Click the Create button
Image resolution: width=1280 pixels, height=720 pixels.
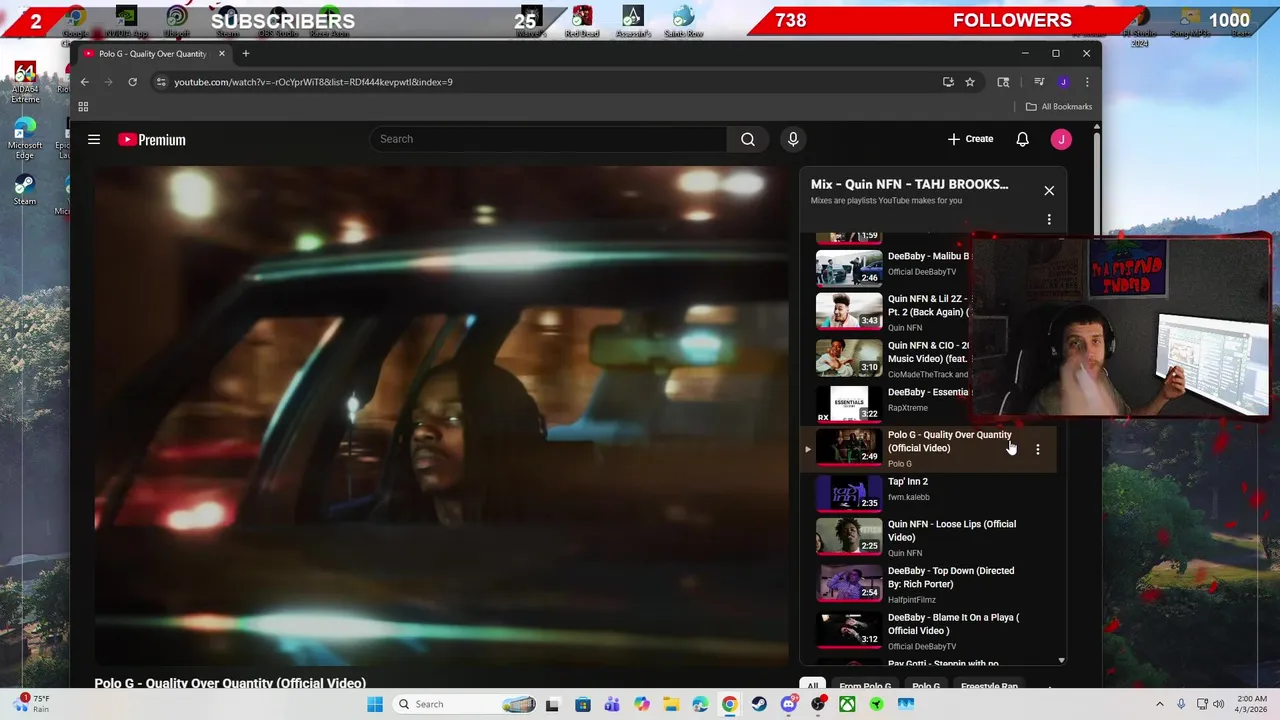(970, 139)
